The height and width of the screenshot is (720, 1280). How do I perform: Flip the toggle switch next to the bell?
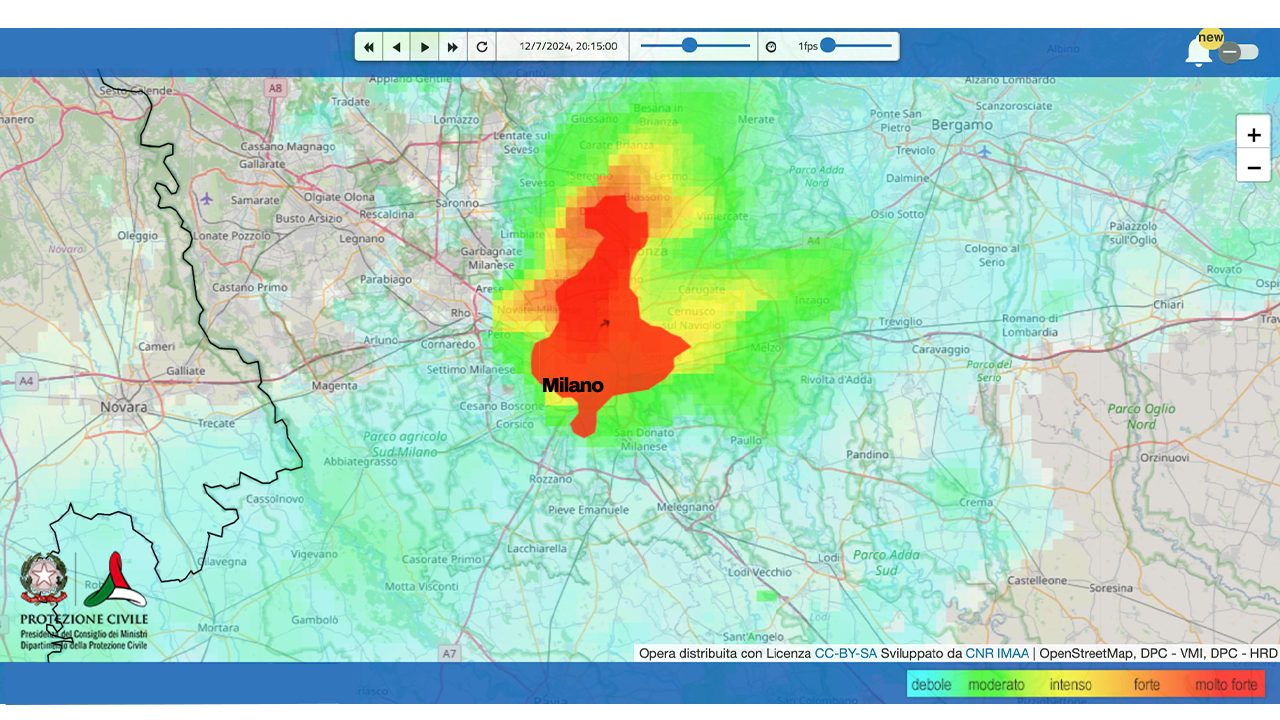click(x=1234, y=51)
